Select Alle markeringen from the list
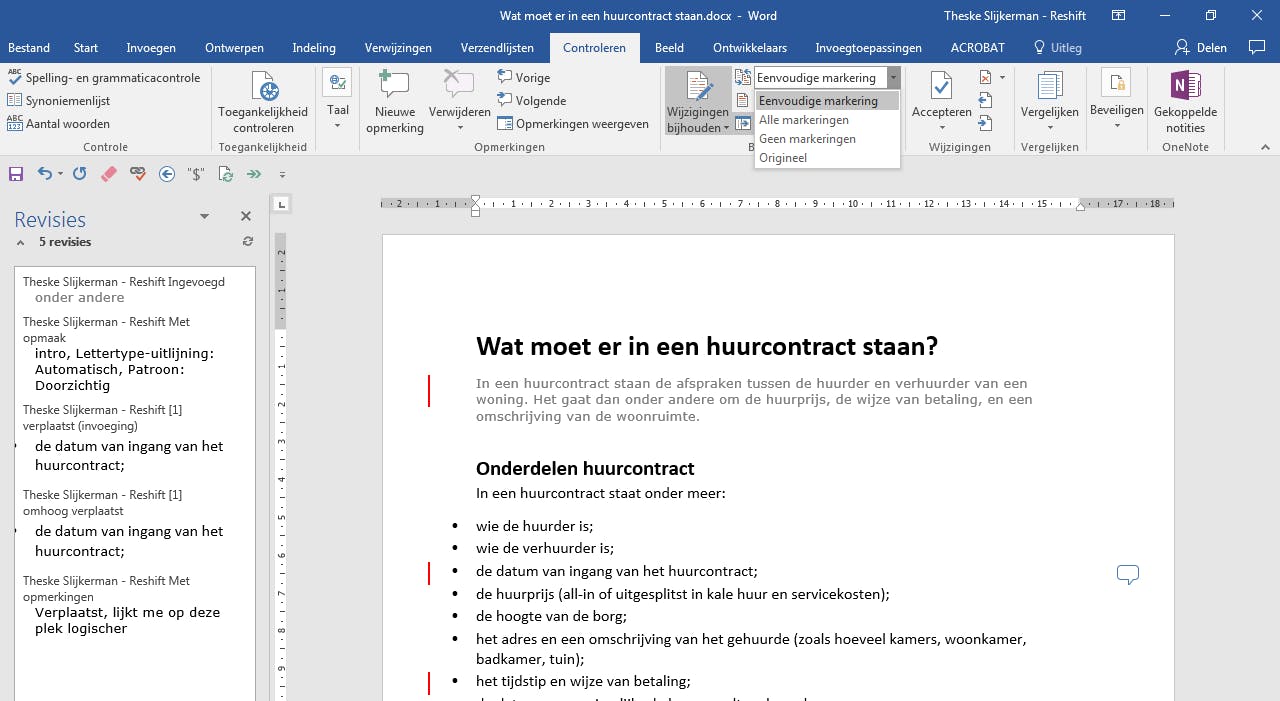Image resolution: width=1280 pixels, height=701 pixels. pos(804,120)
